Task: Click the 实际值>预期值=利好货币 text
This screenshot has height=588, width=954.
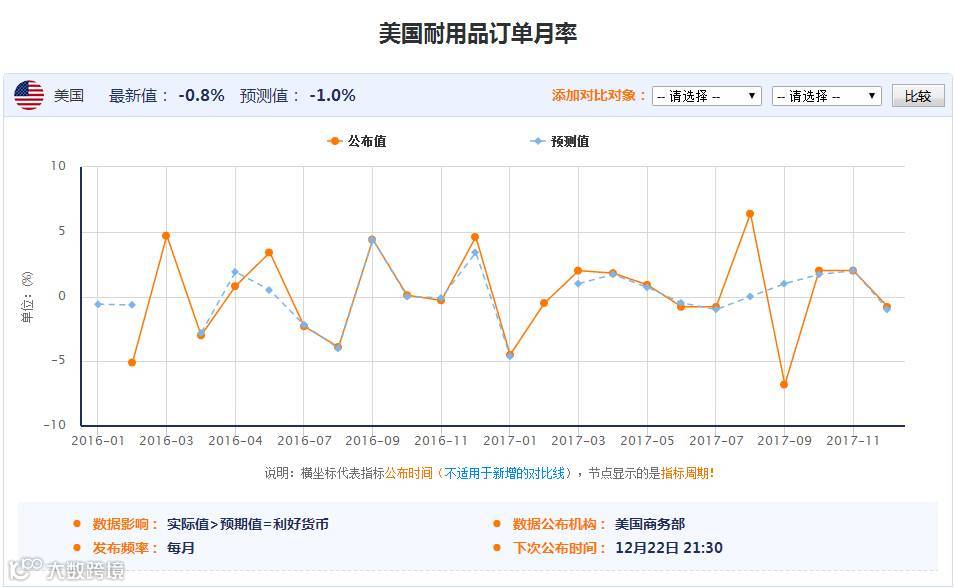Action: point(248,524)
